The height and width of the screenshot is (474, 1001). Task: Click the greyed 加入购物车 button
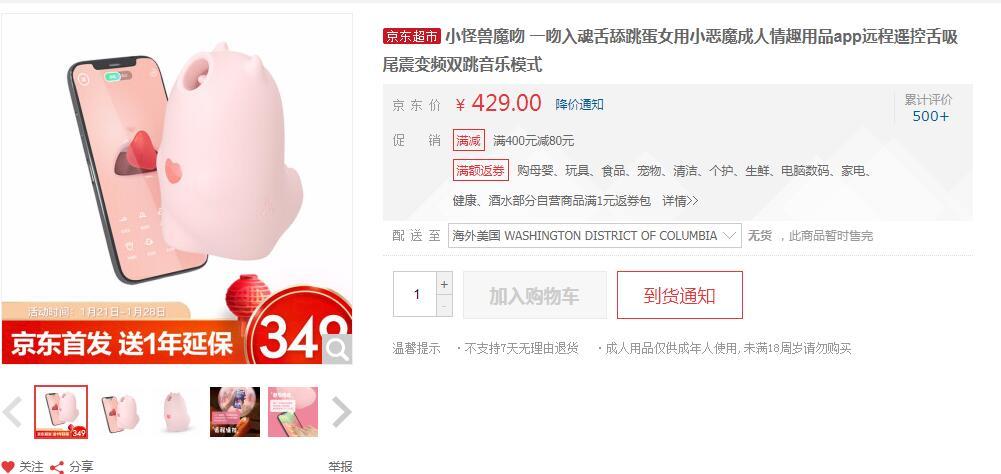pos(534,295)
